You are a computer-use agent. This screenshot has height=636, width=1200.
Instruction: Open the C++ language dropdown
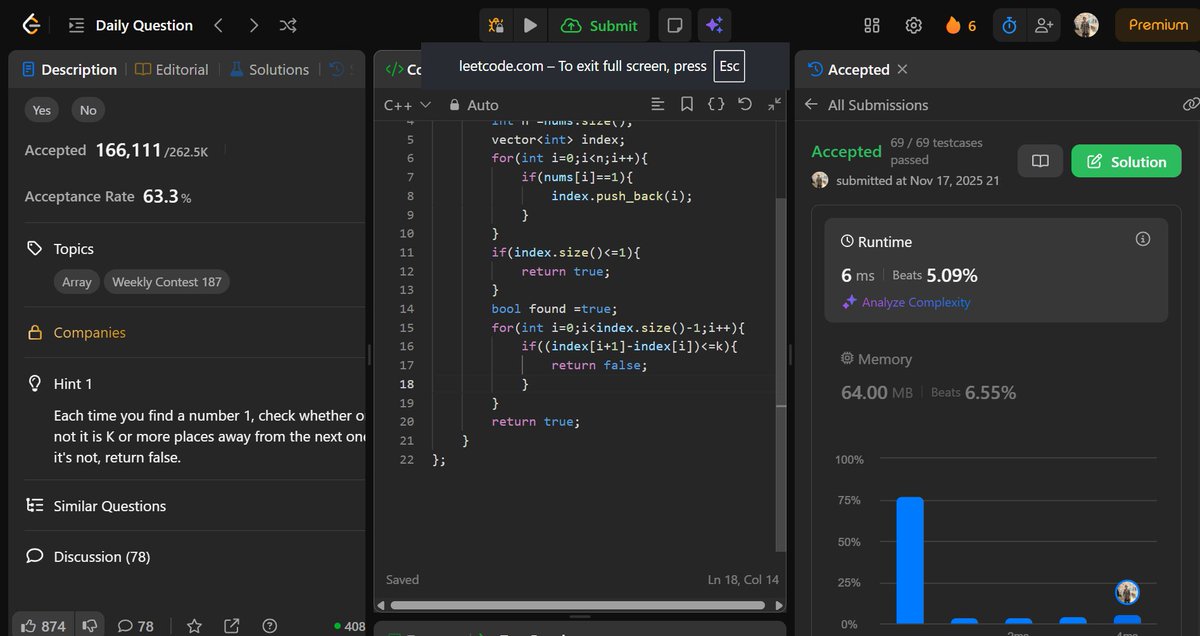click(x=407, y=105)
